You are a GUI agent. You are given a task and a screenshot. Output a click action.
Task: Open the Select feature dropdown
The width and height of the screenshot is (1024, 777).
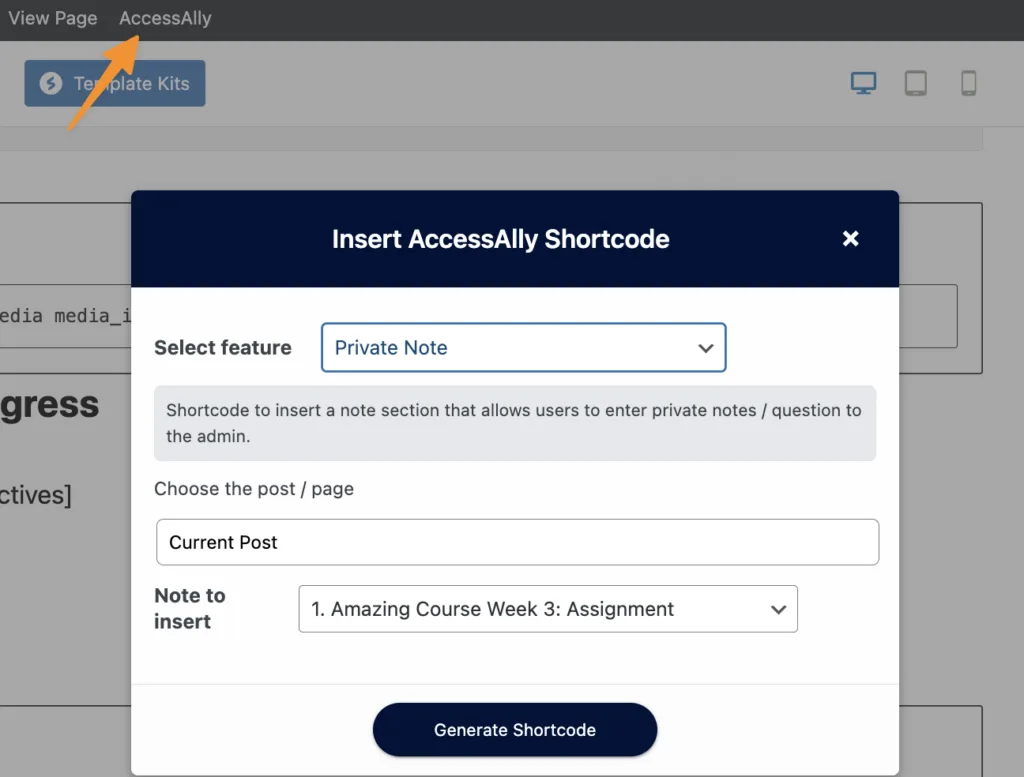tap(523, 347)
